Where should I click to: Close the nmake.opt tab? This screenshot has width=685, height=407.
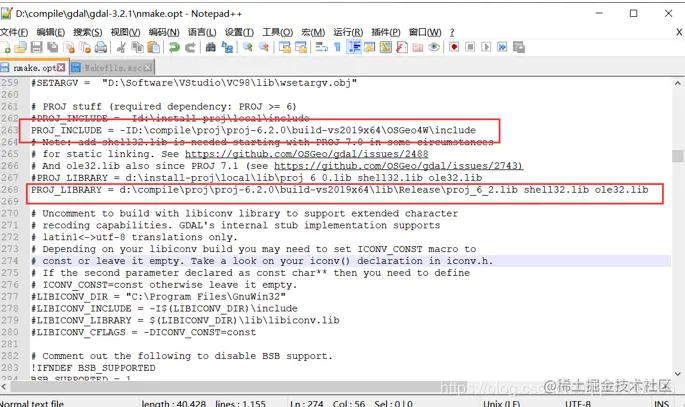click(x=61, y=68)
